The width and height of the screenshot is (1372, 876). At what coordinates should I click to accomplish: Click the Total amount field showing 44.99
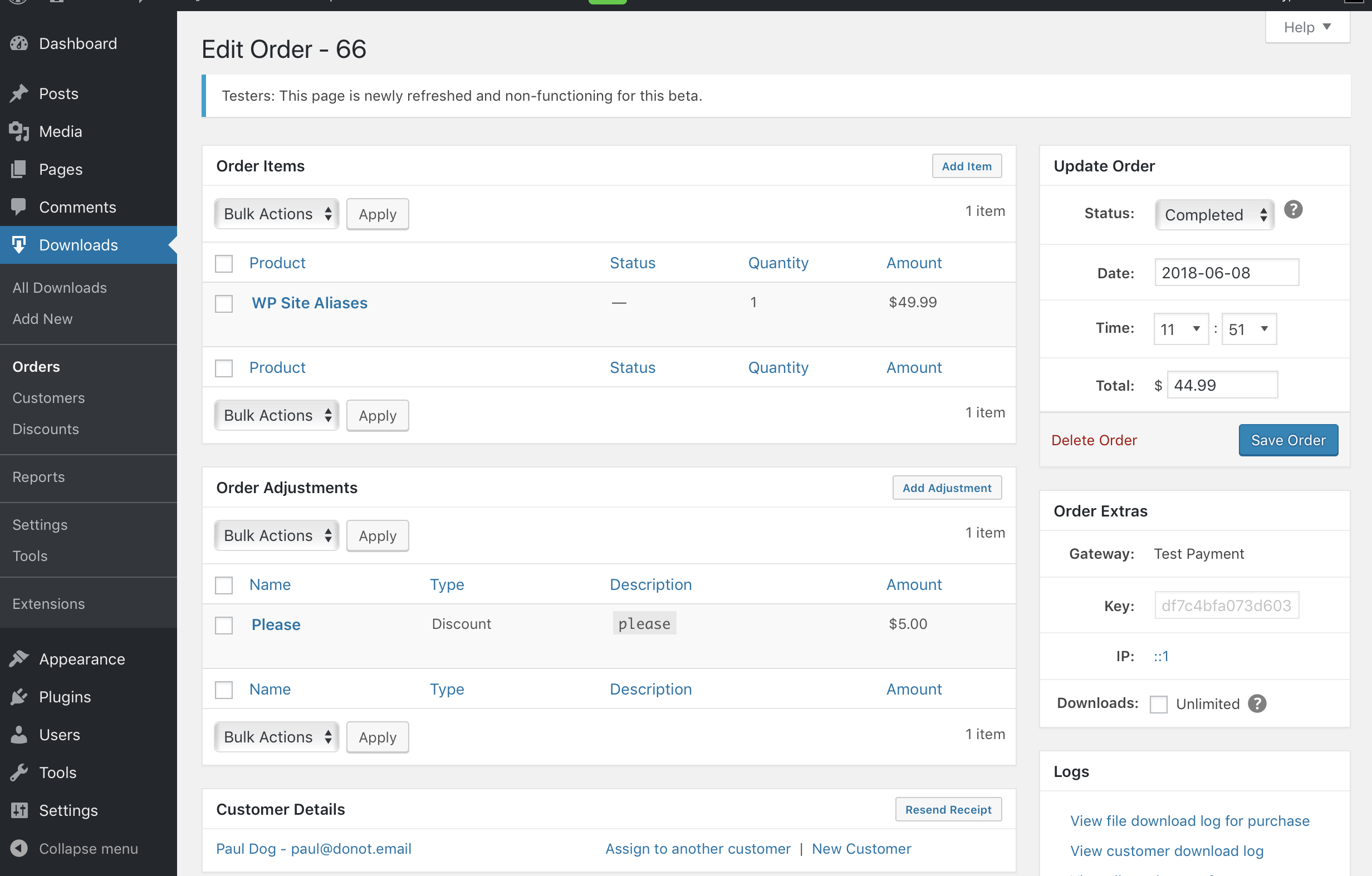pyautogui.click(x=1222, y=386)
